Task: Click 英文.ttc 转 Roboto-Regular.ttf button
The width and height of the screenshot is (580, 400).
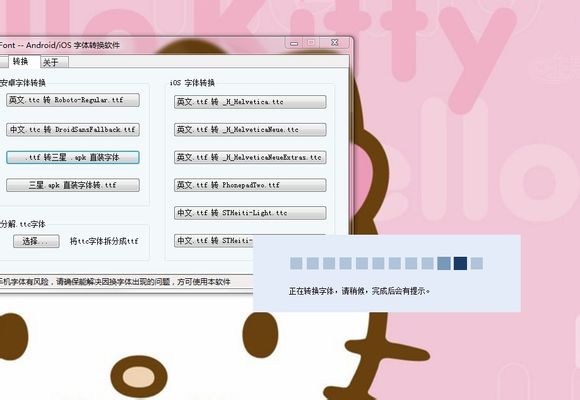Action: pos(73,100)
